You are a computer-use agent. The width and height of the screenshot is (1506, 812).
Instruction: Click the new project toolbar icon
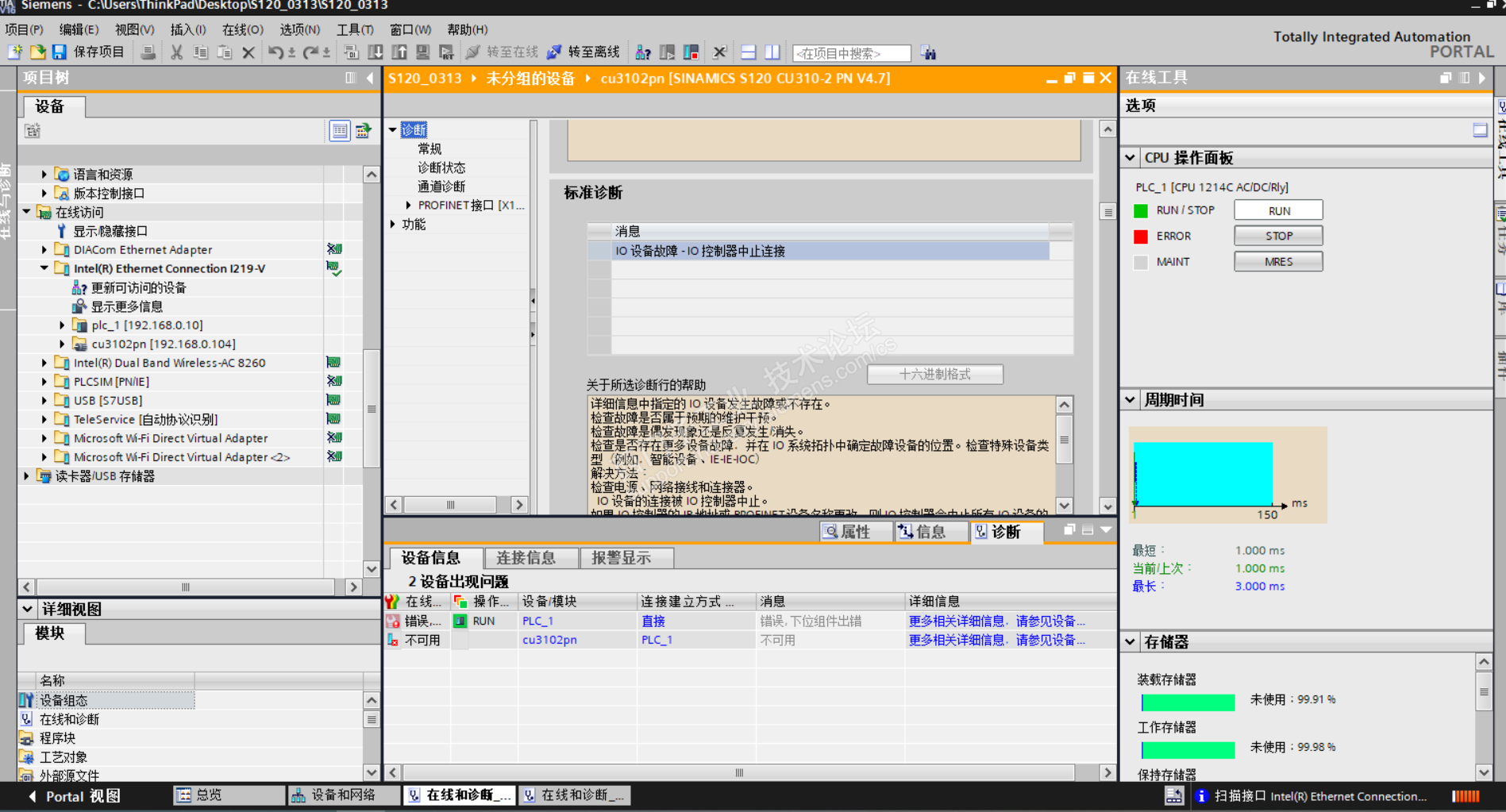pyautogui.click(x=15, y=52)
